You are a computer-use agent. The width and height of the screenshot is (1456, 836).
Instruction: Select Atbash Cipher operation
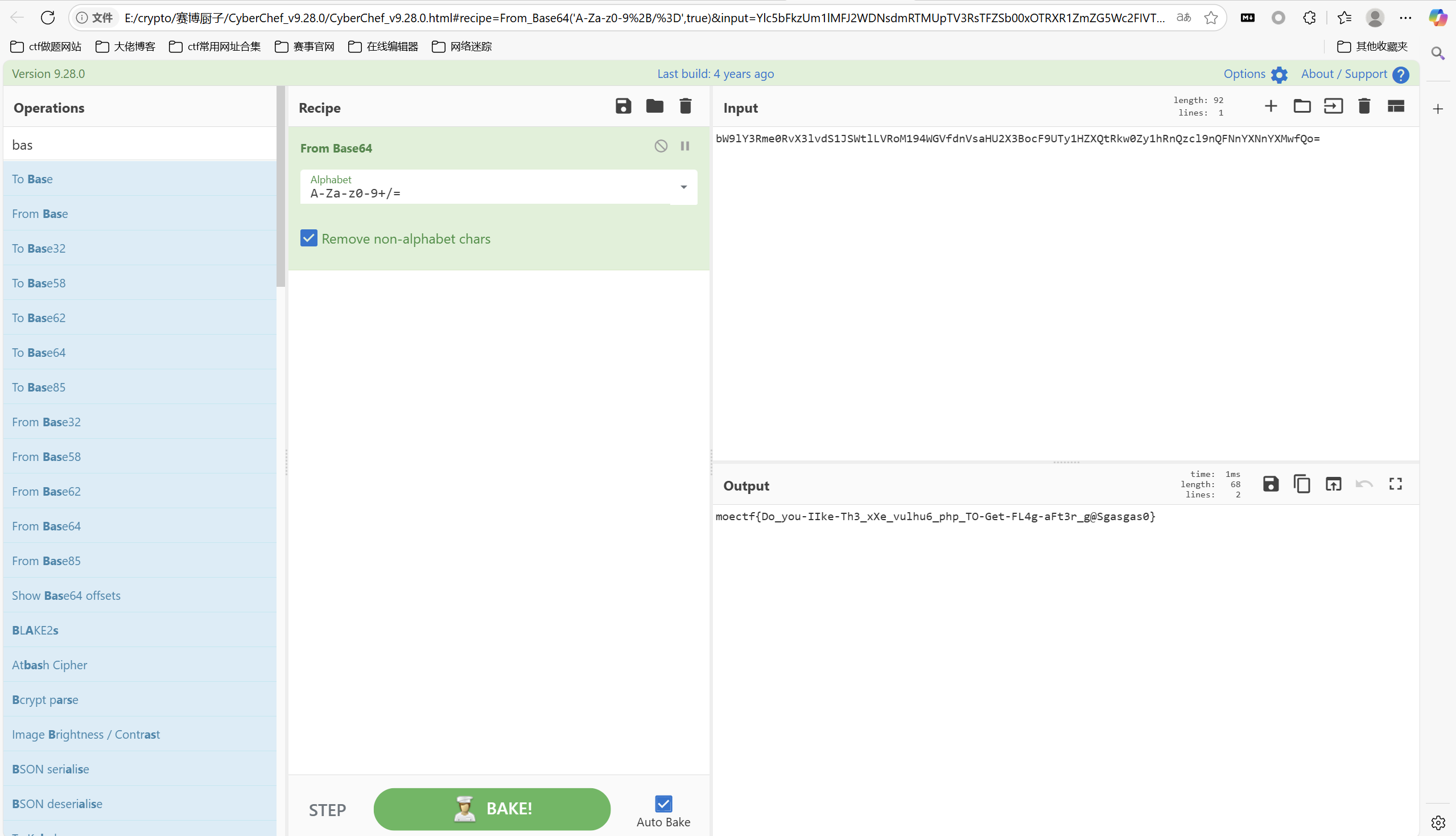pyautogui.click(x=140, y=664)
